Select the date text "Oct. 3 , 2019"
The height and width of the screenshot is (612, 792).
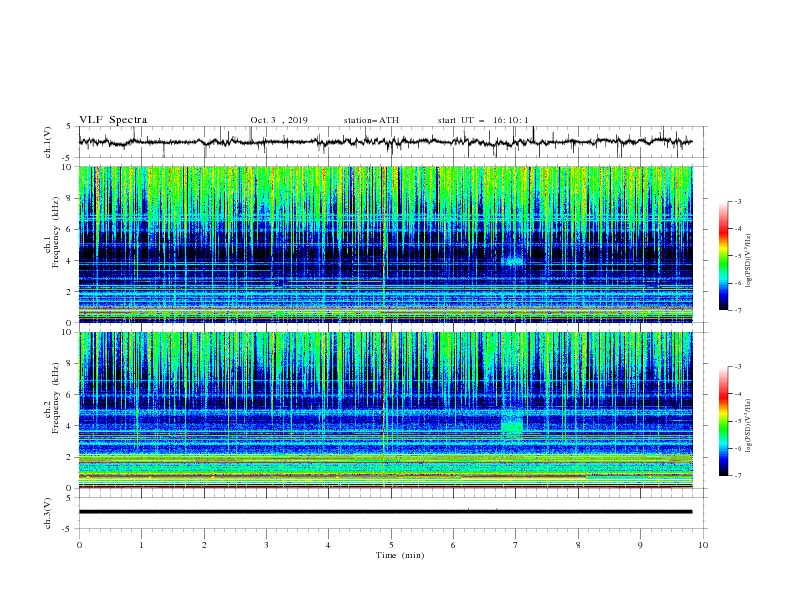[x=279, y=120]
